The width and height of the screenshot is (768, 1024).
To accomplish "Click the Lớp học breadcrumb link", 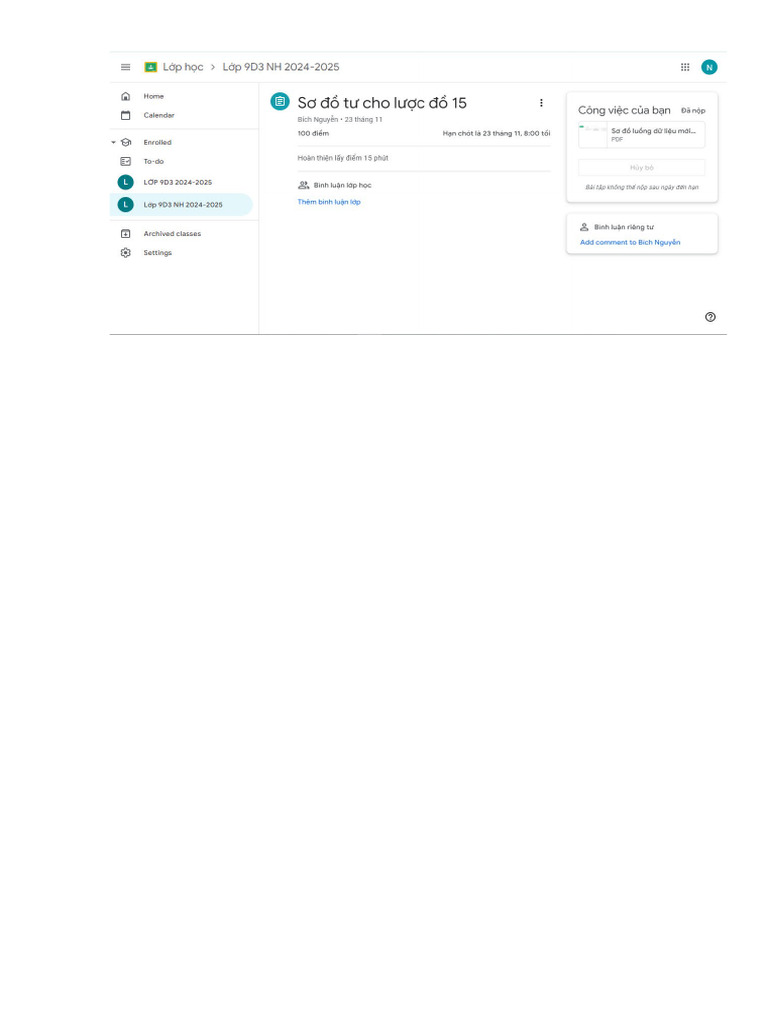I will (x=183, y=67).
